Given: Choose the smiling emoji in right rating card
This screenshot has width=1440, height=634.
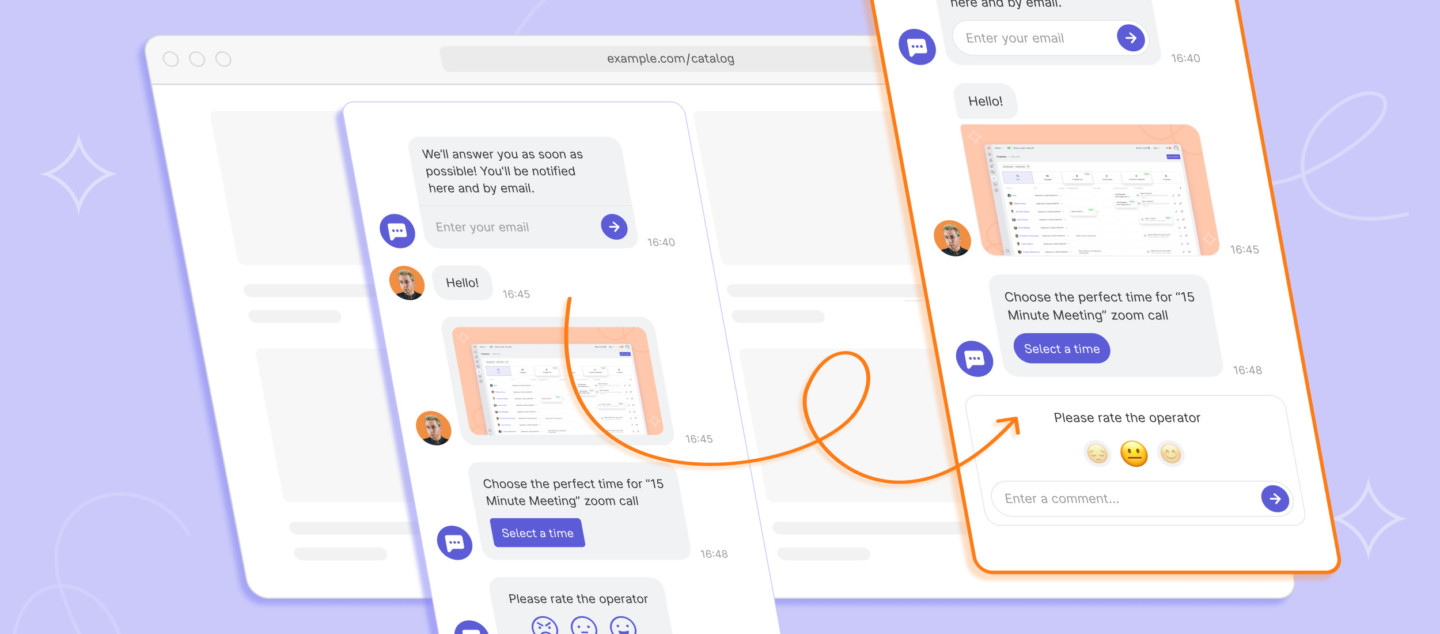Looking at the screenshot, I should pos(1171,453).
